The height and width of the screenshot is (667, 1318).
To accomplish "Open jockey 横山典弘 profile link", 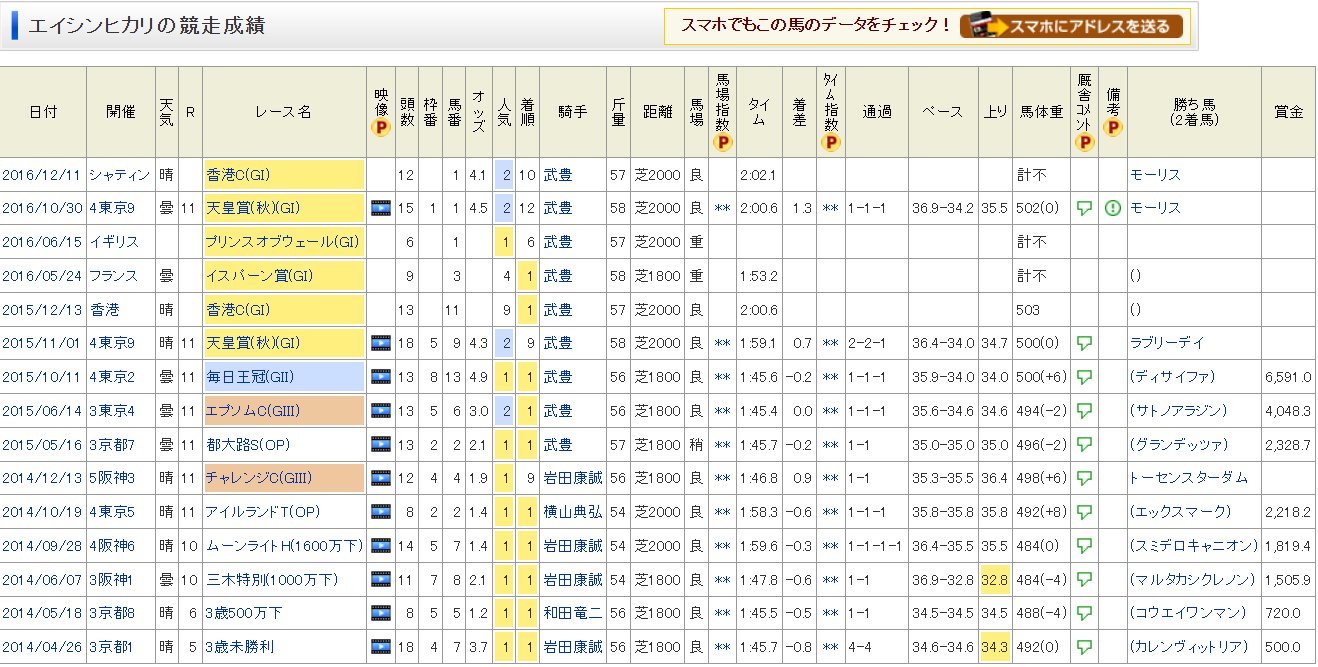I will click(x=573, y=512).
